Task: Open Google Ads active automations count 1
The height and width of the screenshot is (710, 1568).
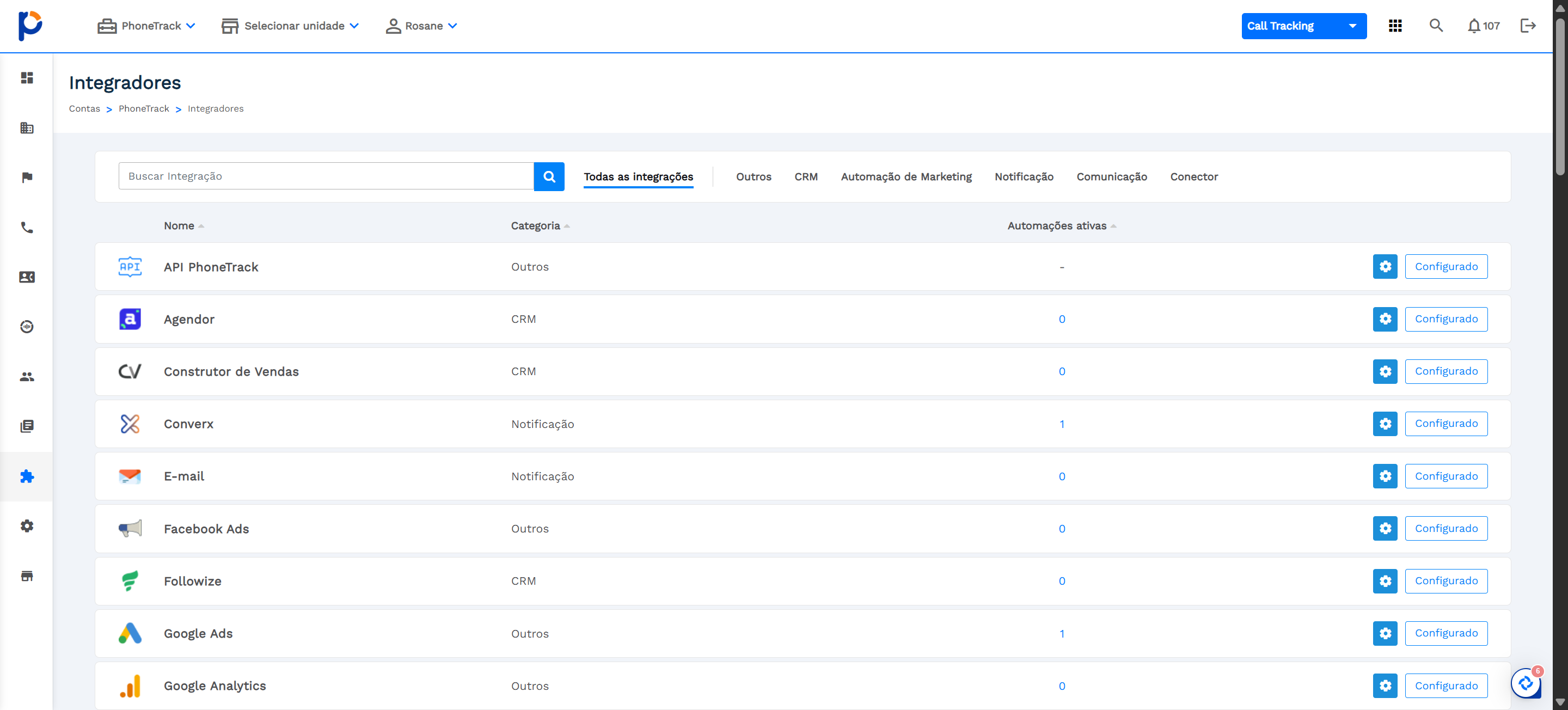Action: tap(1062, 634)
